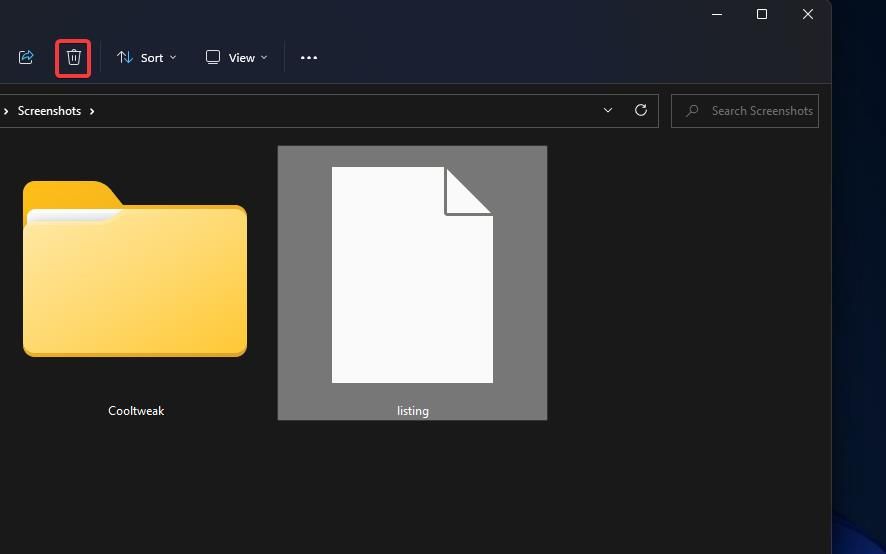Expand the chevron before the Screenshots breadcrumb
This screenshot has height=554, width=886.
(x=6, y=111)
